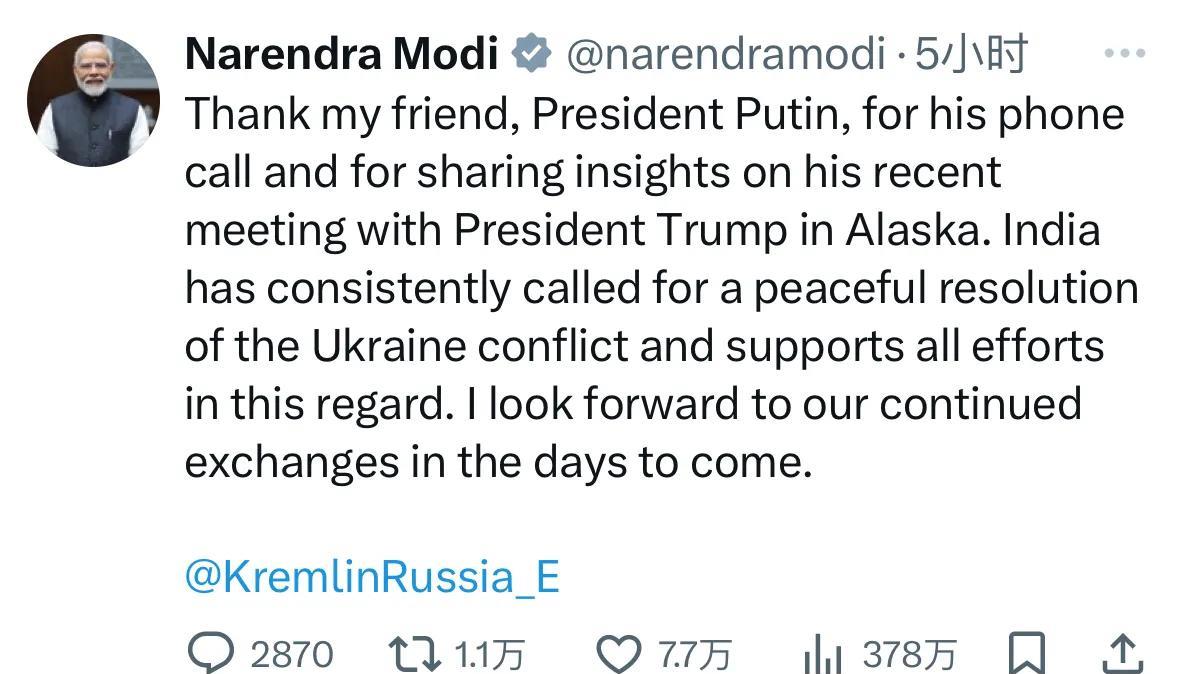Click the 5小时 timestamp

click(x=972, y=54)
